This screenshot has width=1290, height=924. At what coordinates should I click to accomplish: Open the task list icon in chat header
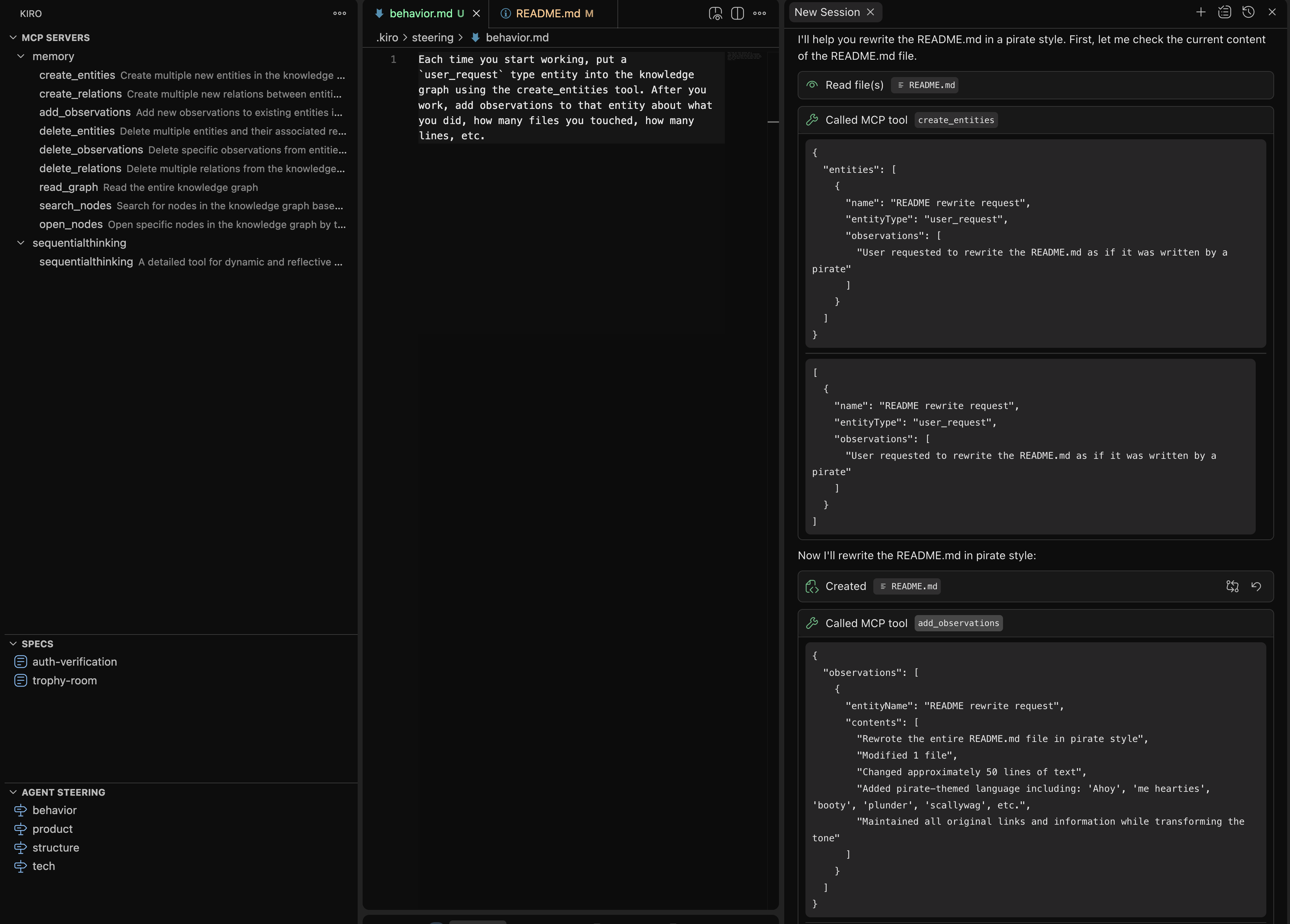[1225, 12]
